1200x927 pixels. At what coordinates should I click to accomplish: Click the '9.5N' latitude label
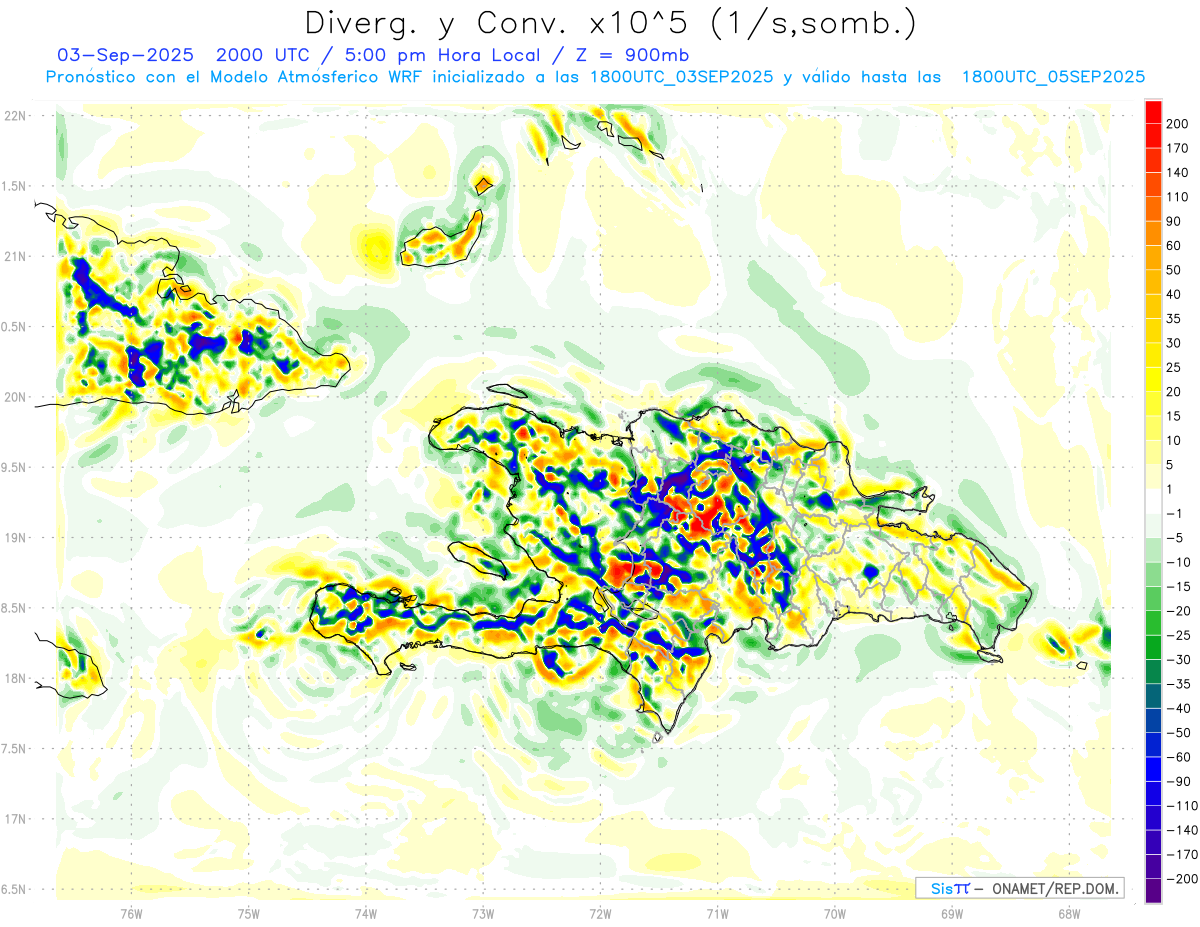(x=14, y=467)
